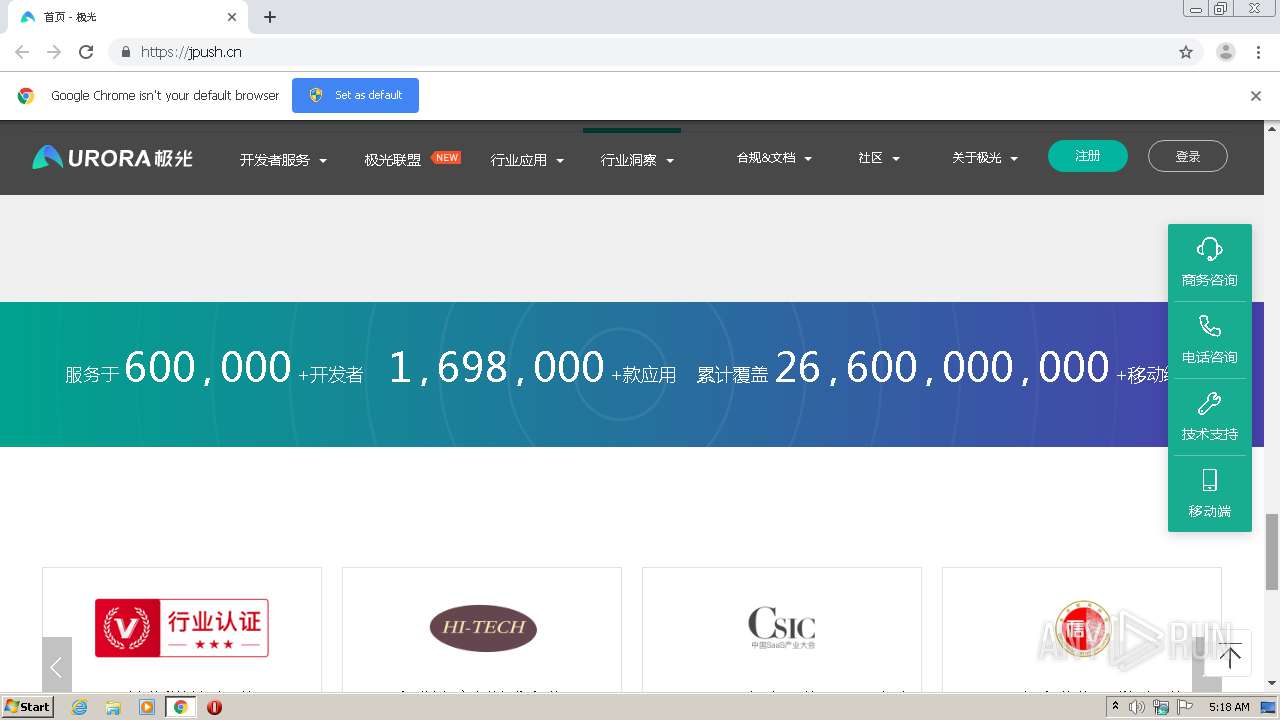1280x720 pixels.
Task: Reload the page
Action: [86, 52]
